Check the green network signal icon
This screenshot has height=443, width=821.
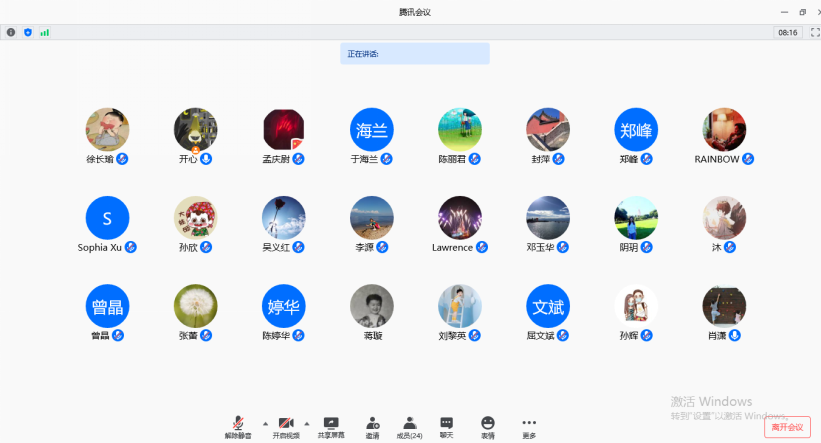pyautogui.click(x=45, y=32)
